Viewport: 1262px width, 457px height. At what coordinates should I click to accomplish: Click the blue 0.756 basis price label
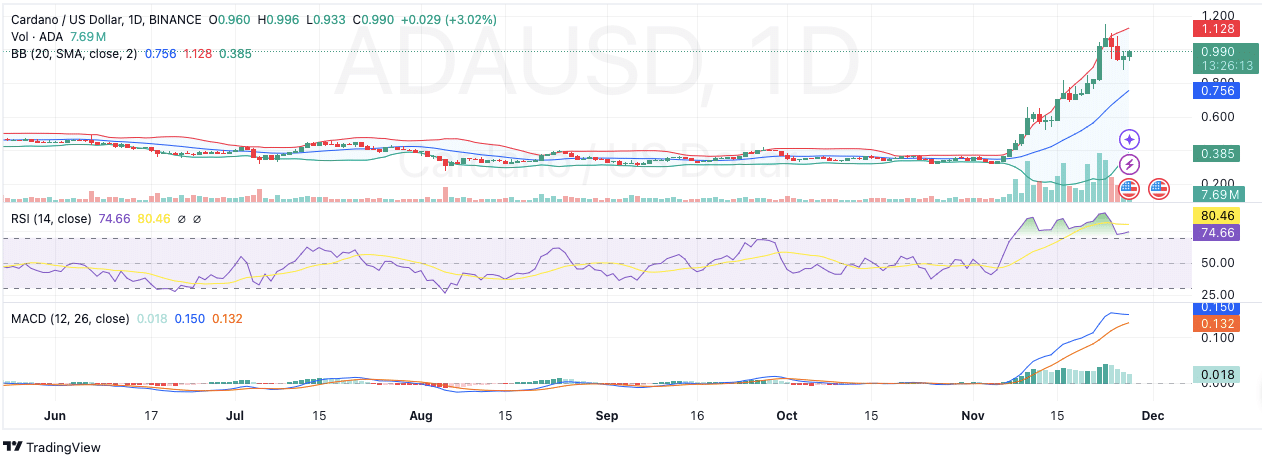[x=1218, y=91]
